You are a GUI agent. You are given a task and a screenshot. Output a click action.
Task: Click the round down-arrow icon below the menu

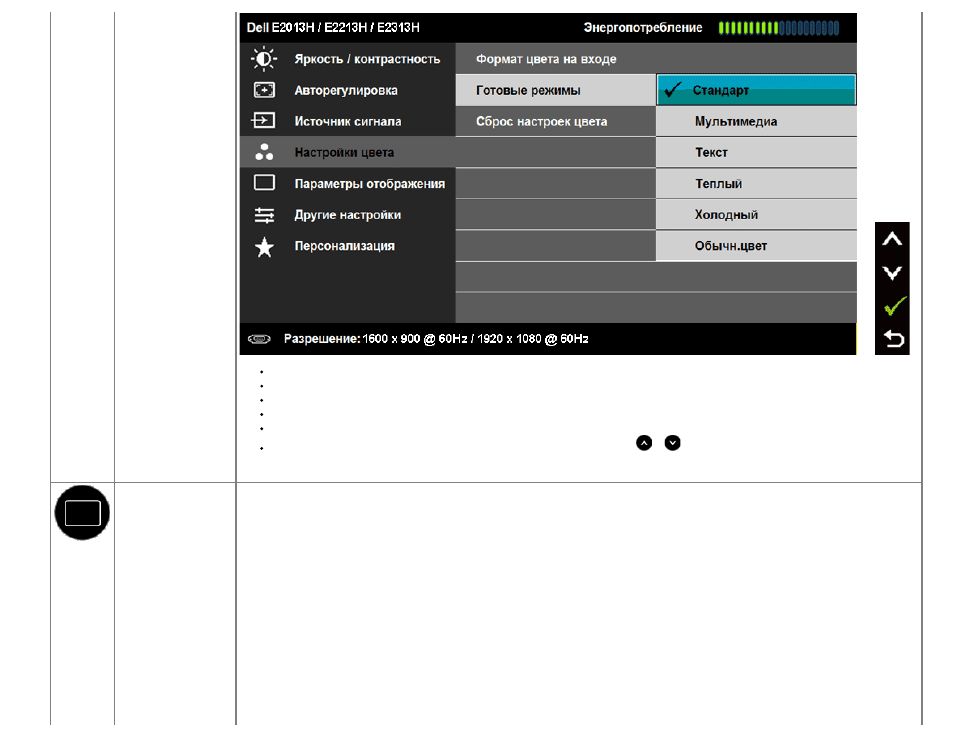click(x=672, y=443)
